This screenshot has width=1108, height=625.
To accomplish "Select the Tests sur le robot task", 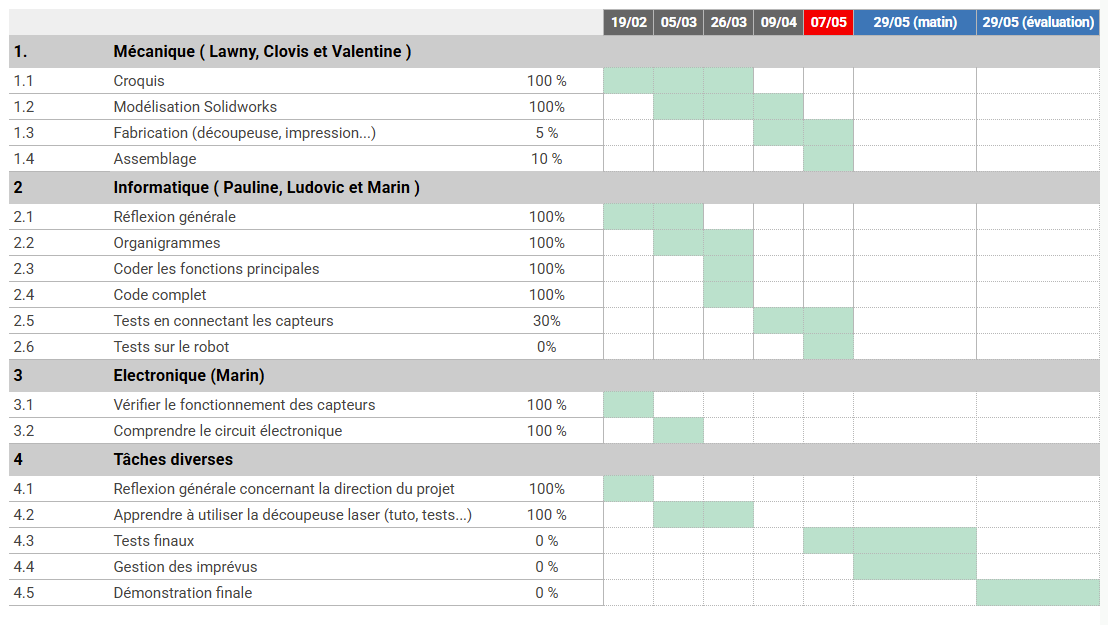I will 171,347.
